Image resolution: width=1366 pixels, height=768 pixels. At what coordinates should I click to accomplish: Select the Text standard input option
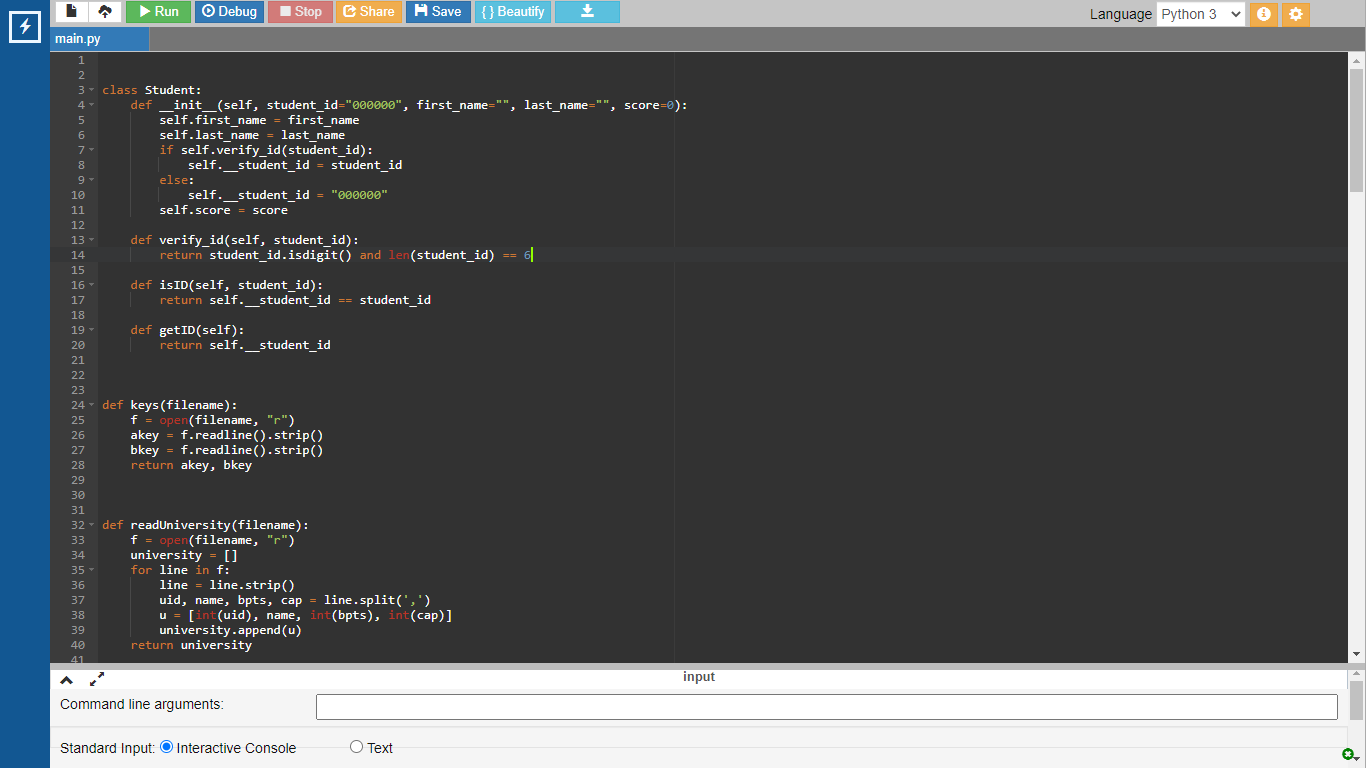356,747
